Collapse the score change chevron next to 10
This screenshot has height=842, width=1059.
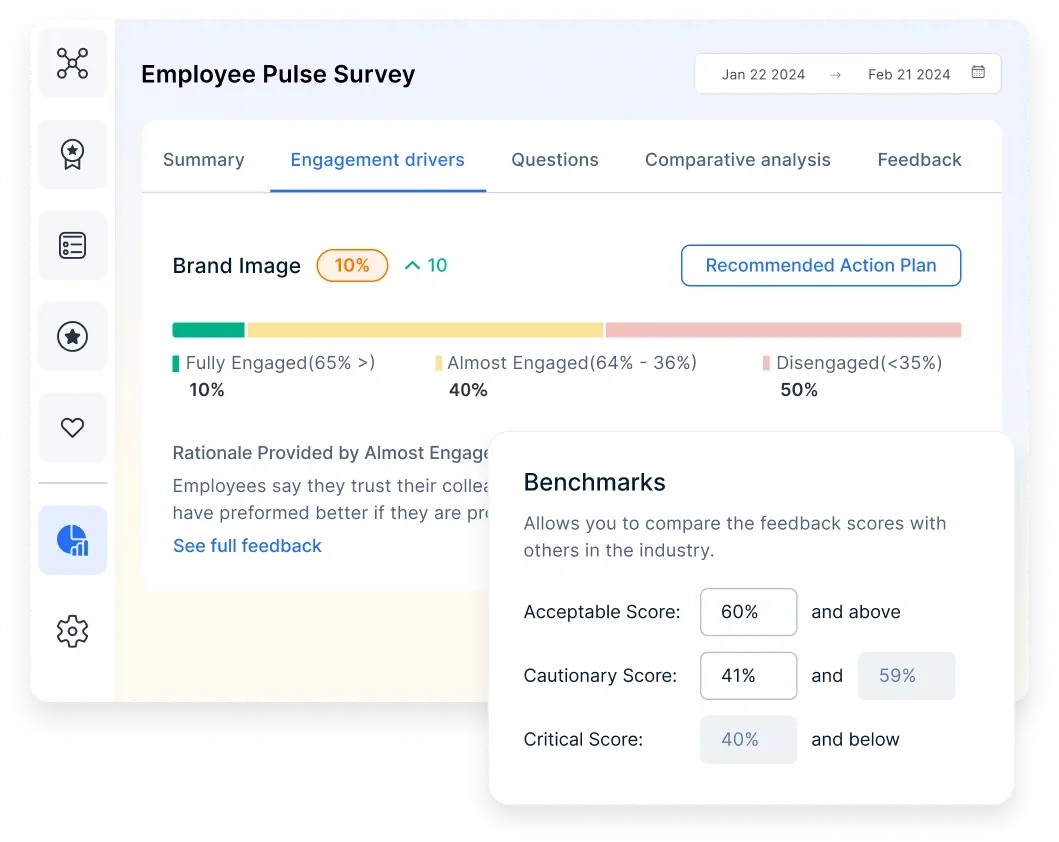(411, 265)
